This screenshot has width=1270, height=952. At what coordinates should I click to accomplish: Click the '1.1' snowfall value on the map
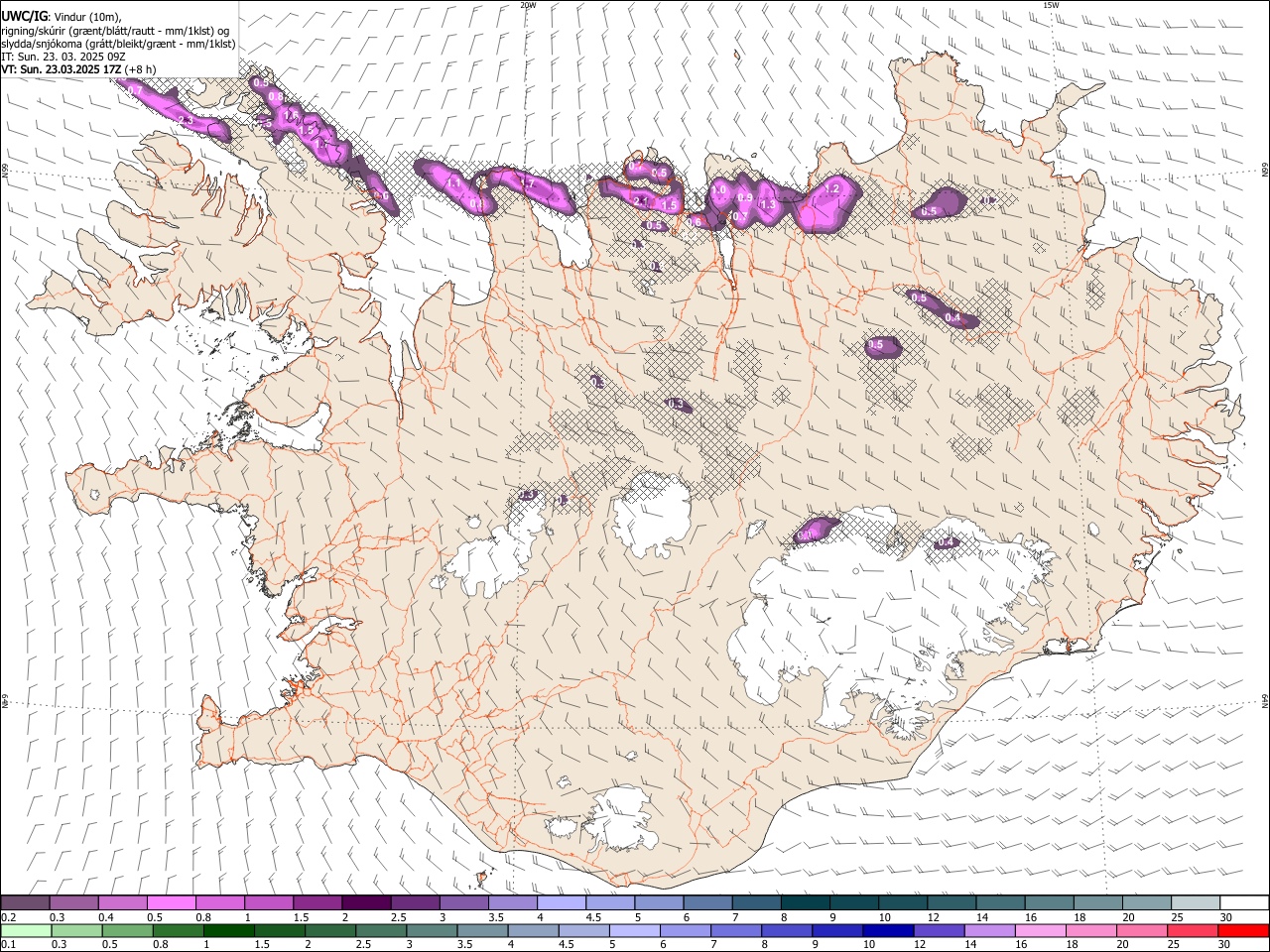click(x=453, y=183)
